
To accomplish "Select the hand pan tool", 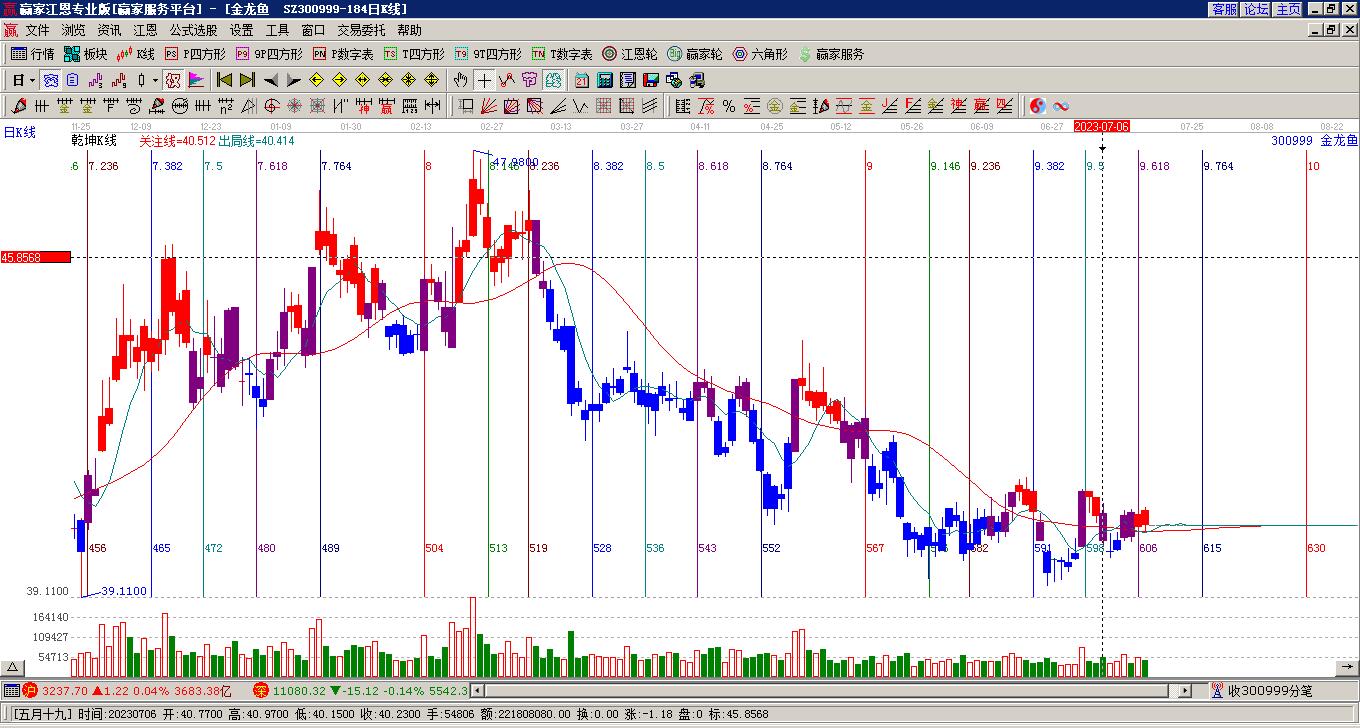I will 460,80.
